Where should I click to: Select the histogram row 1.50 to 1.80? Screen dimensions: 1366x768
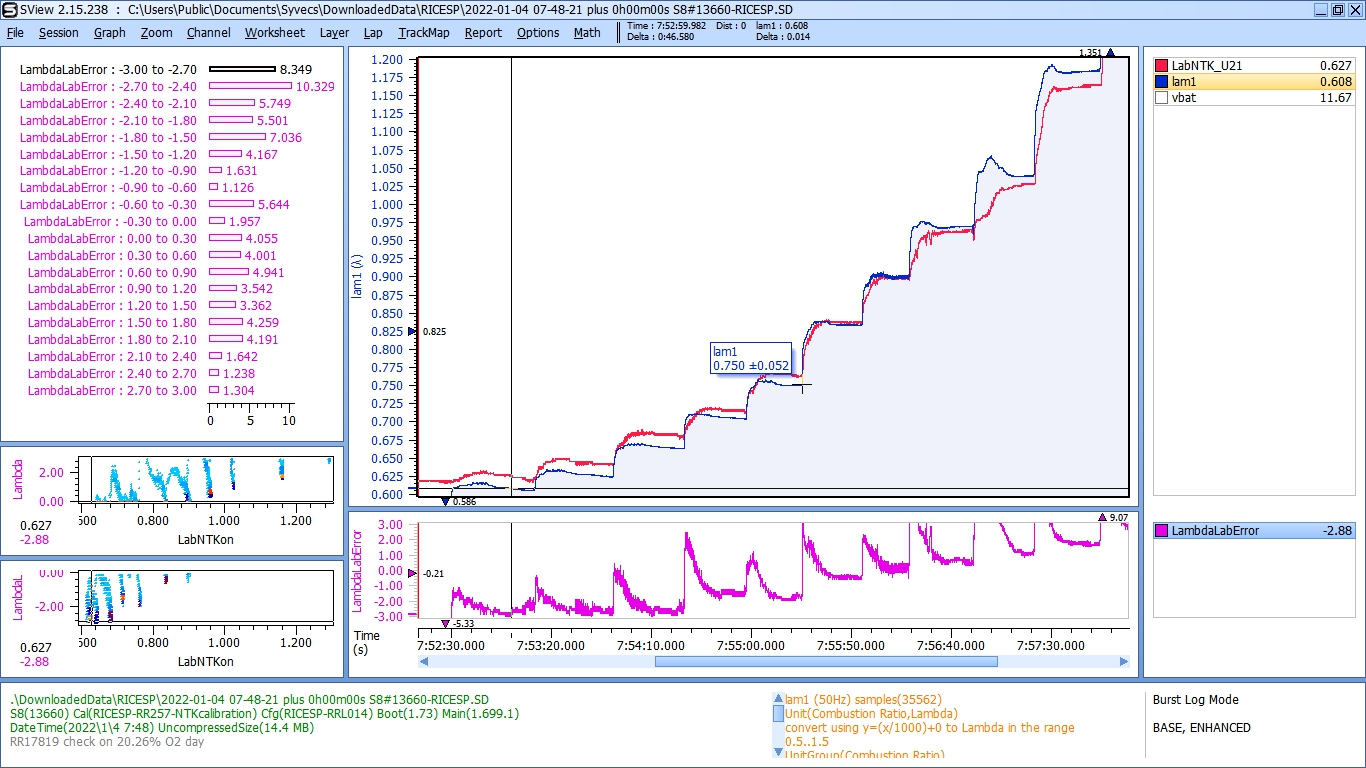pyautogui.click(x=153, y=323)
